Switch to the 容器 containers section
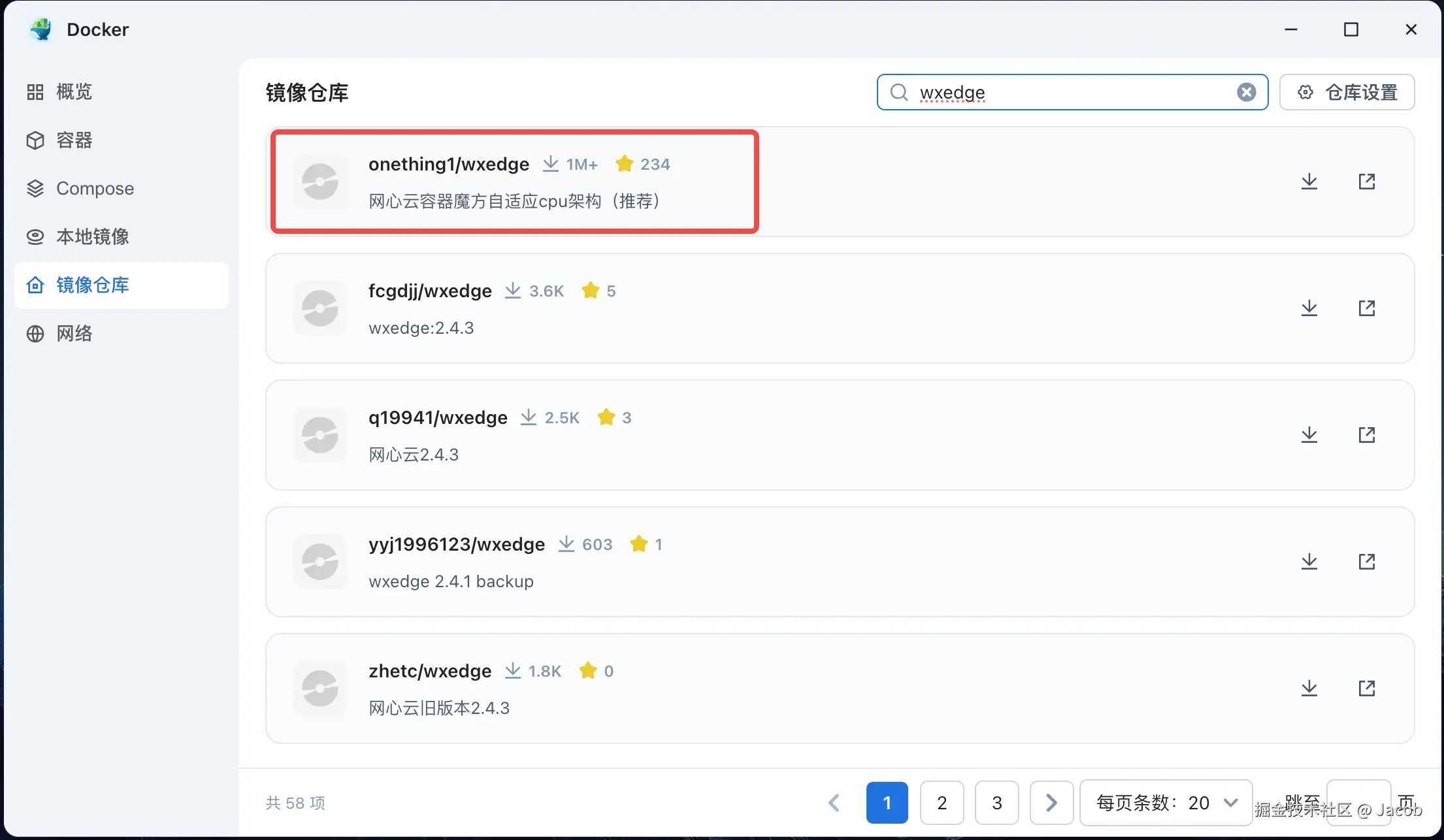This screenshot has width=1444, height=840. [73, 140]
